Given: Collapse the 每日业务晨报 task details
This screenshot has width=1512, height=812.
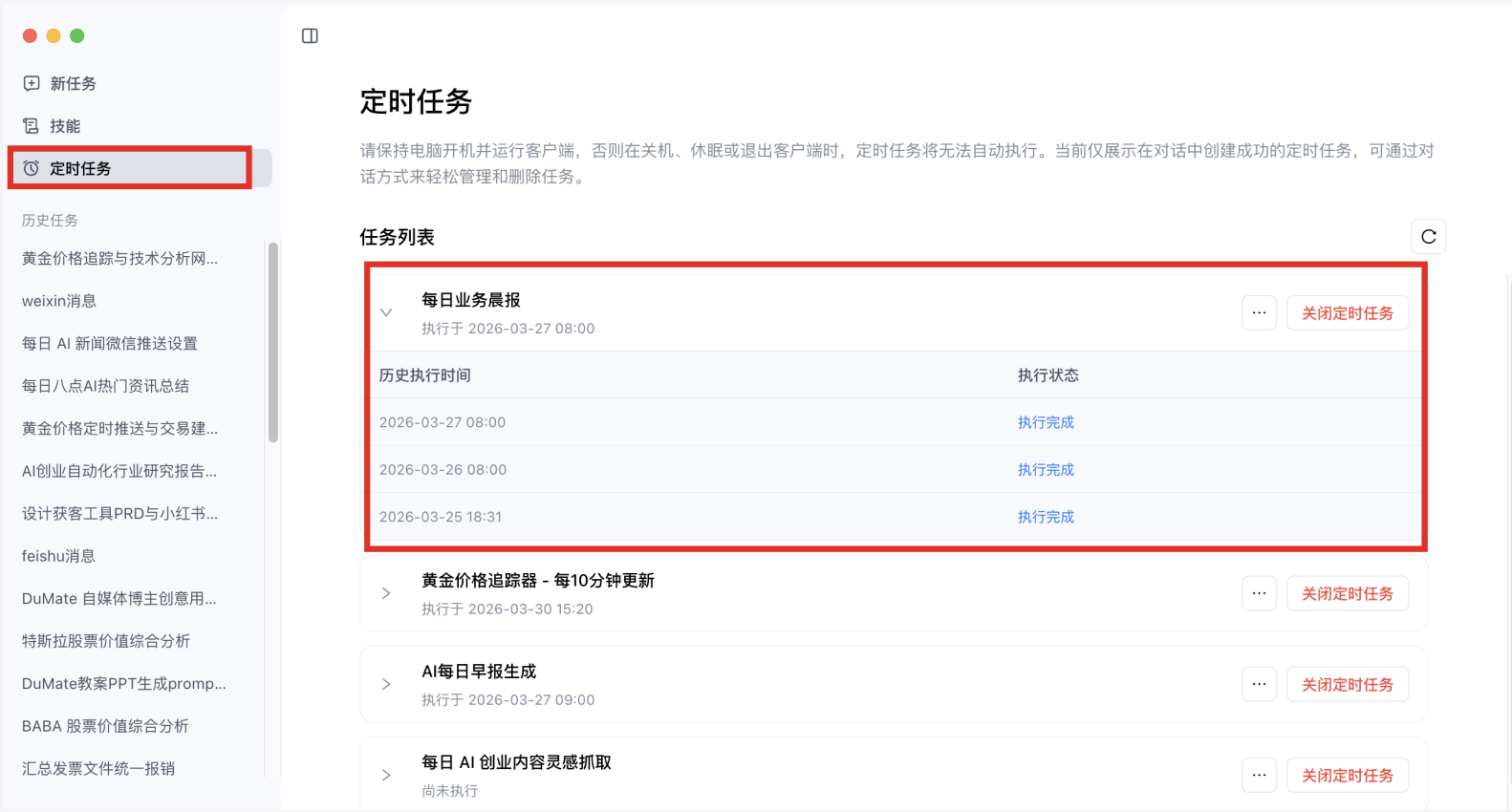Looking at the screenshot, I should (386, 312).
